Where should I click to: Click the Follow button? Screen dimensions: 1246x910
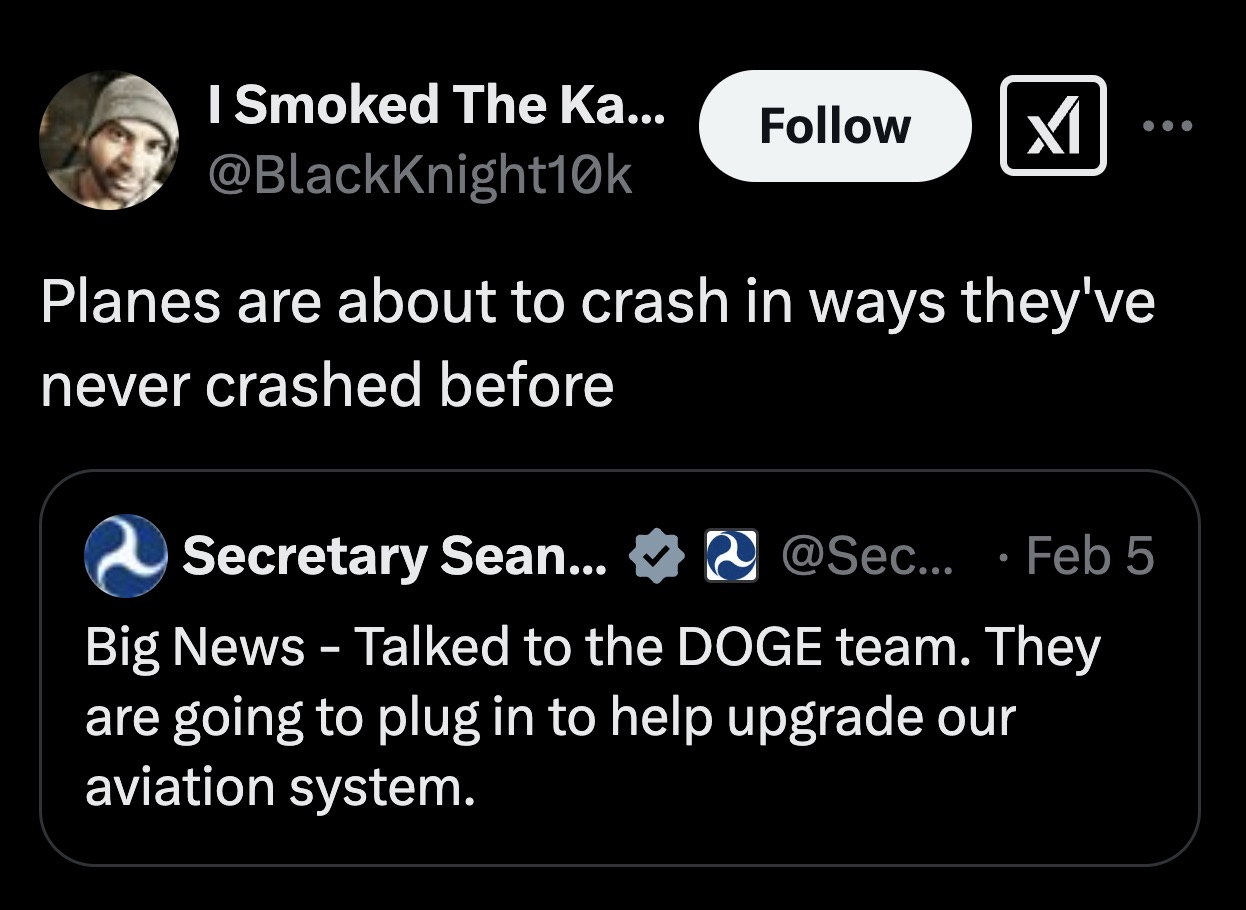pos(836,126)
